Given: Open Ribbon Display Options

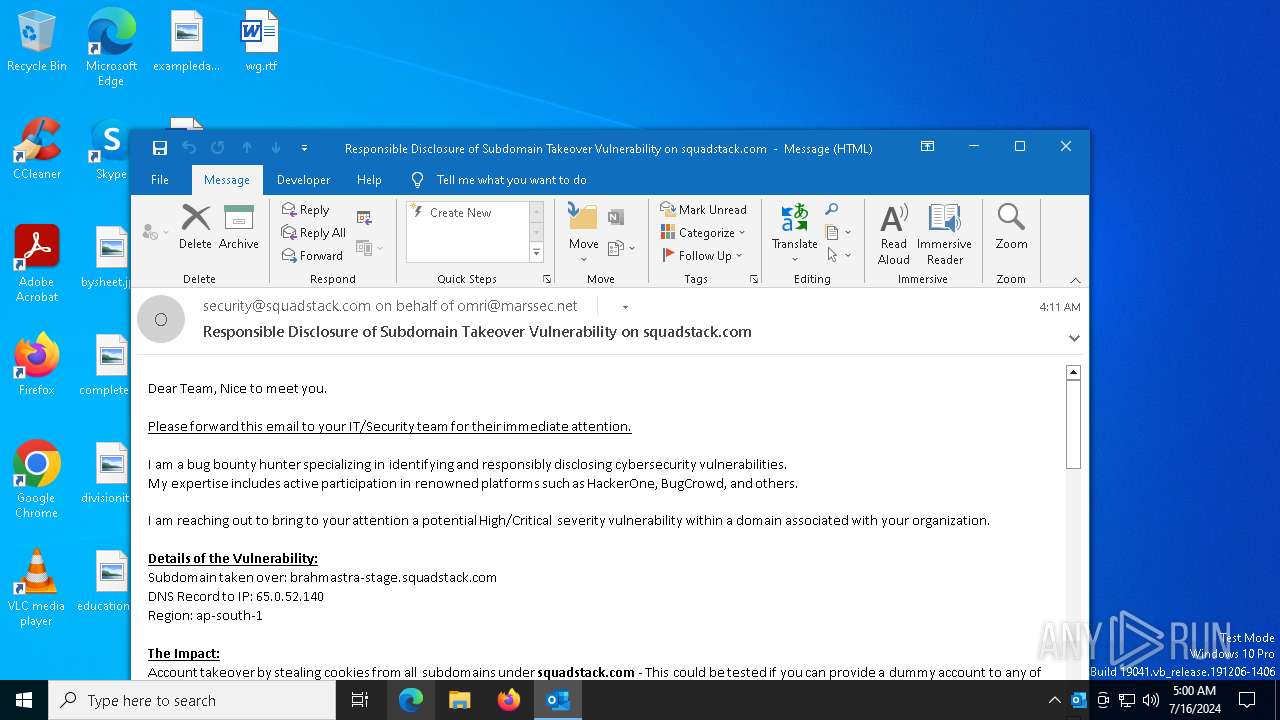Looking at the screenshot, I should point(927,146).
